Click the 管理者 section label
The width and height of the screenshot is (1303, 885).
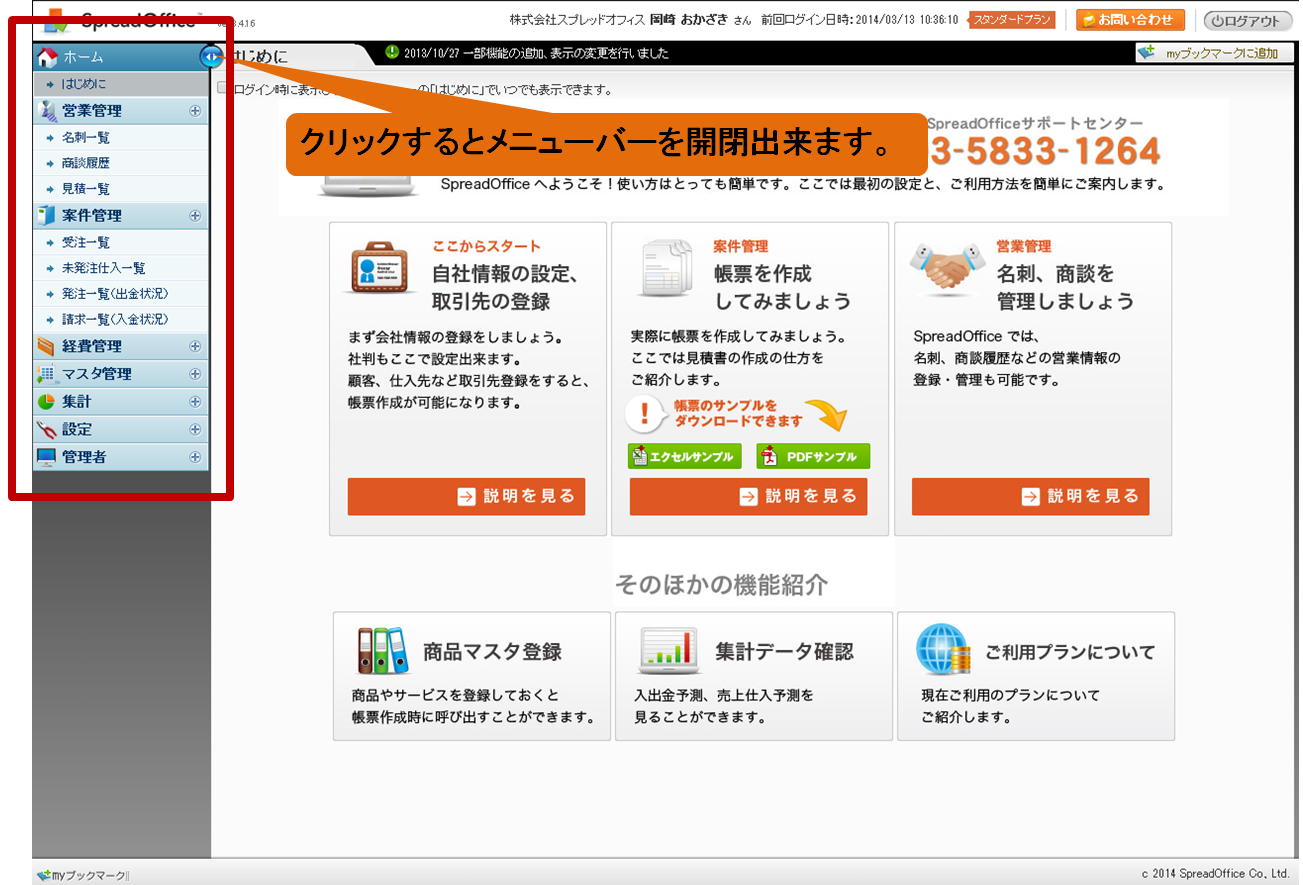tap(84, 457)
